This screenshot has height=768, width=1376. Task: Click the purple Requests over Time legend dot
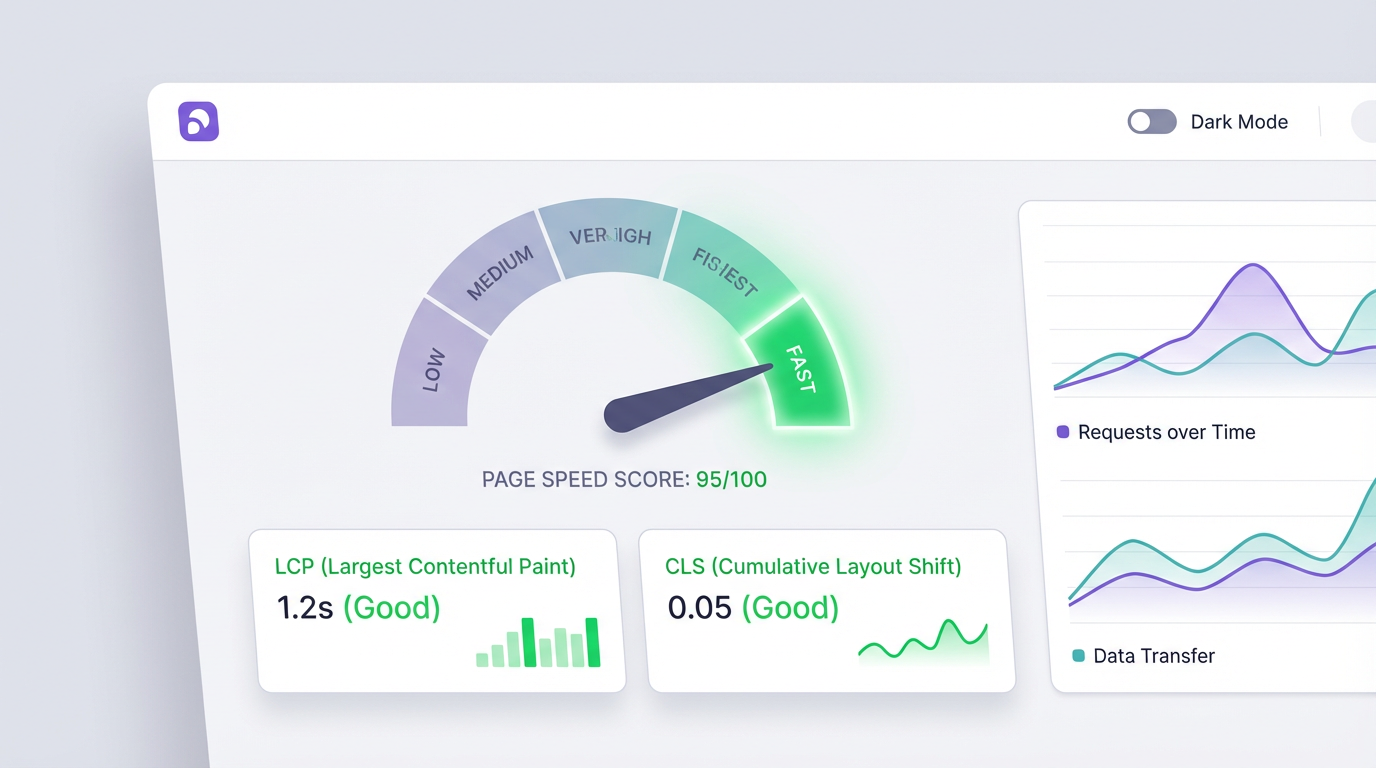tap(1063, 432)
